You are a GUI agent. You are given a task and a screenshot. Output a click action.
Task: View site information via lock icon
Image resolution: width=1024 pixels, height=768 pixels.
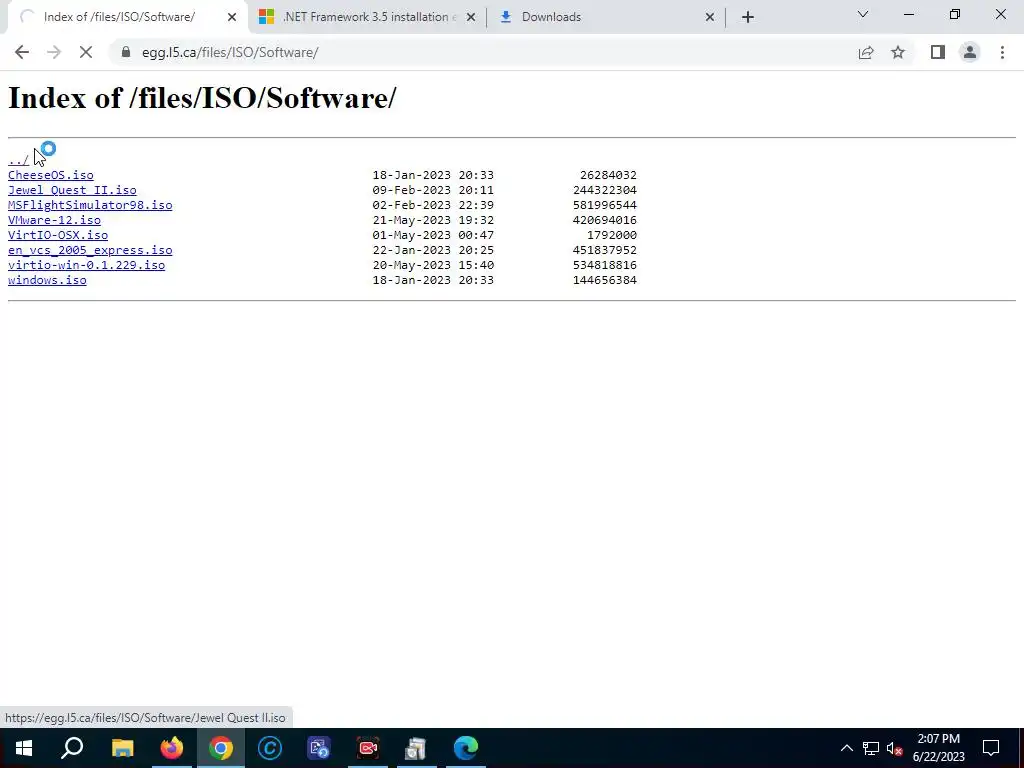pyautogui.click(x=126, y=52)
